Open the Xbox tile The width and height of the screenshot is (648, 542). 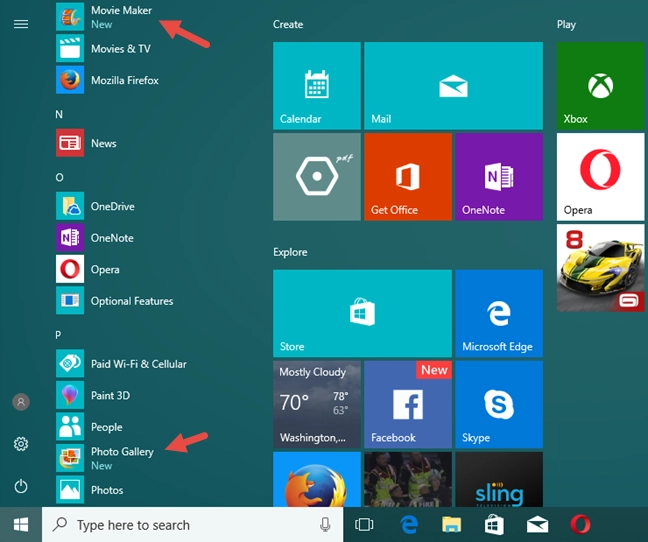coord(600,86)
